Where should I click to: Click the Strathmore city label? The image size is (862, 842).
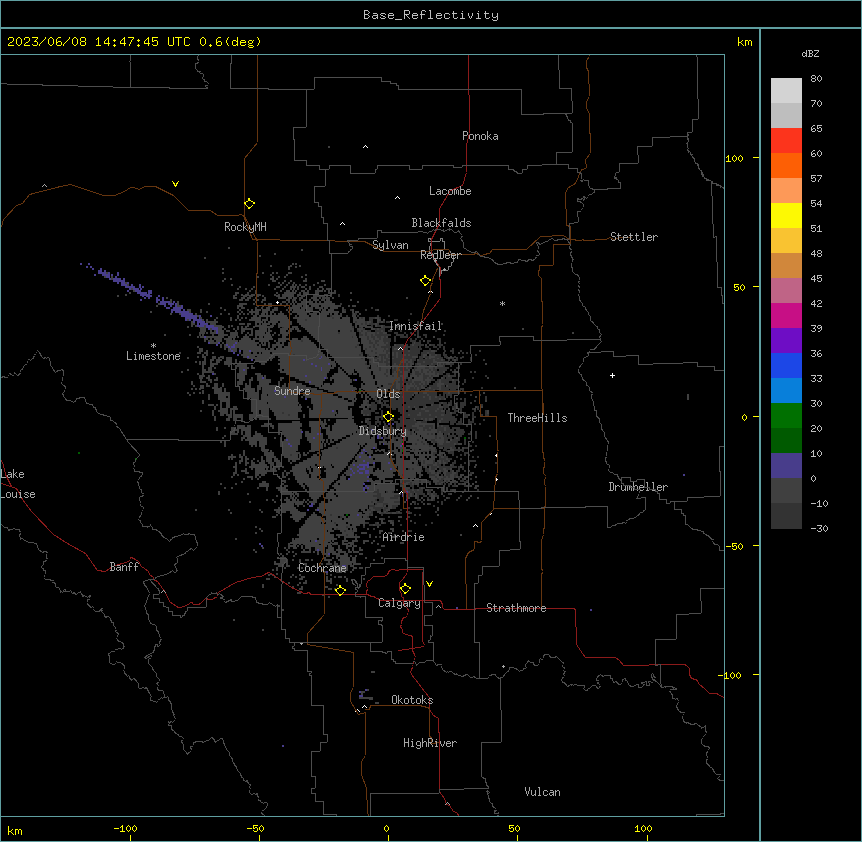(516, 608)
